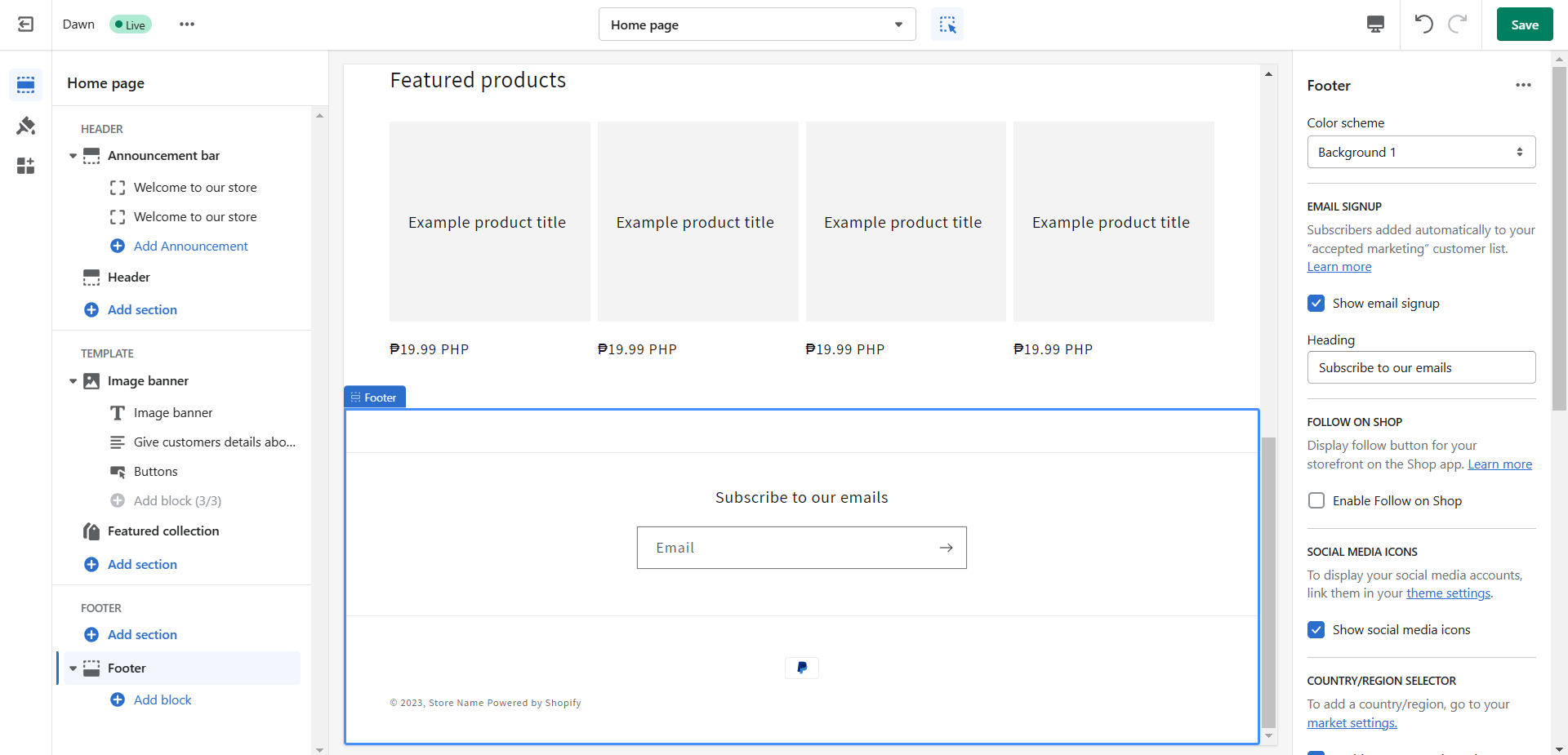Collapse the Image banner section
Image resolution: width=1568 pixels, height=755 pixels.
[x=73, y=381]
